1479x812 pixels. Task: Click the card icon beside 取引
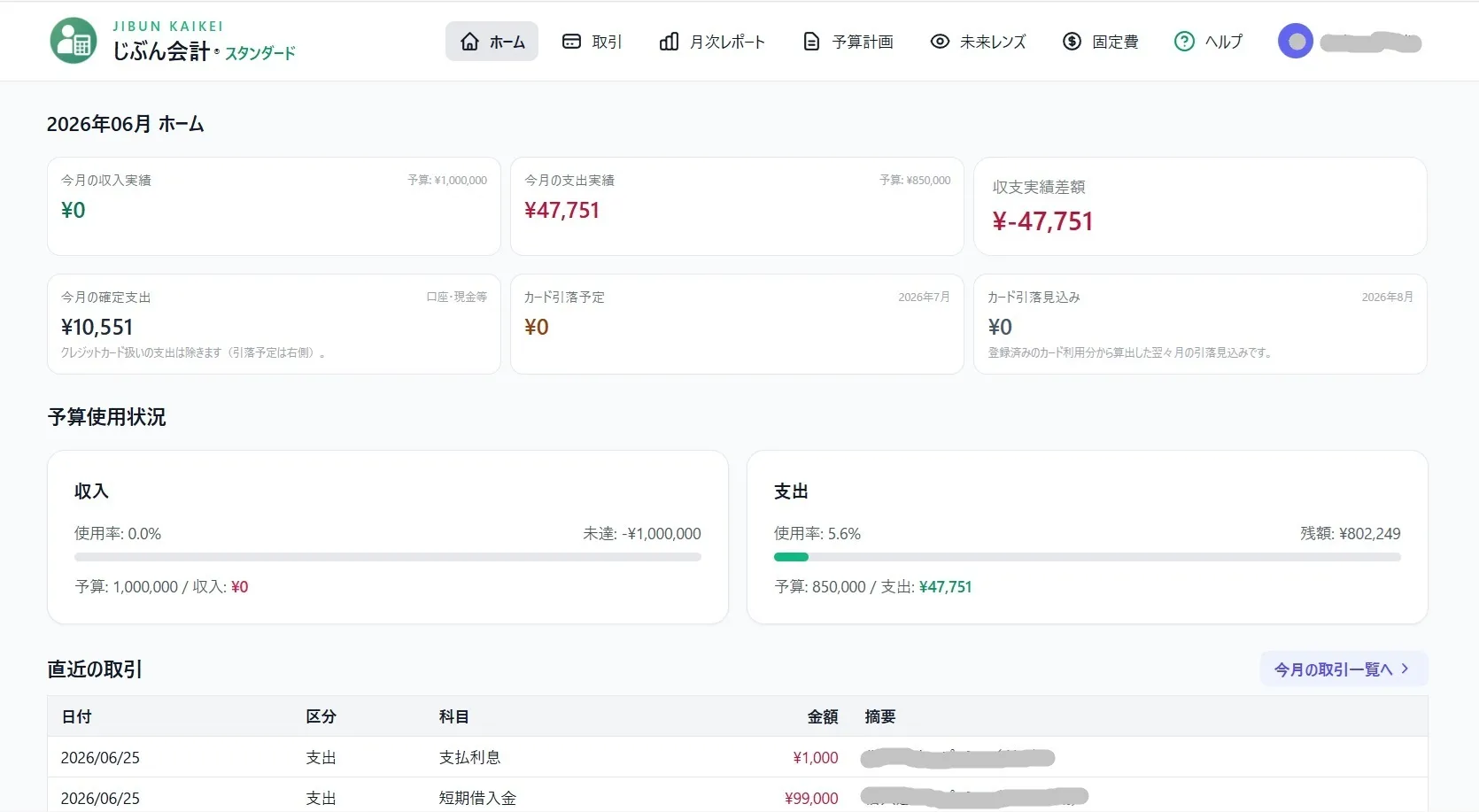pyautogui.click(x=571, y=41)
